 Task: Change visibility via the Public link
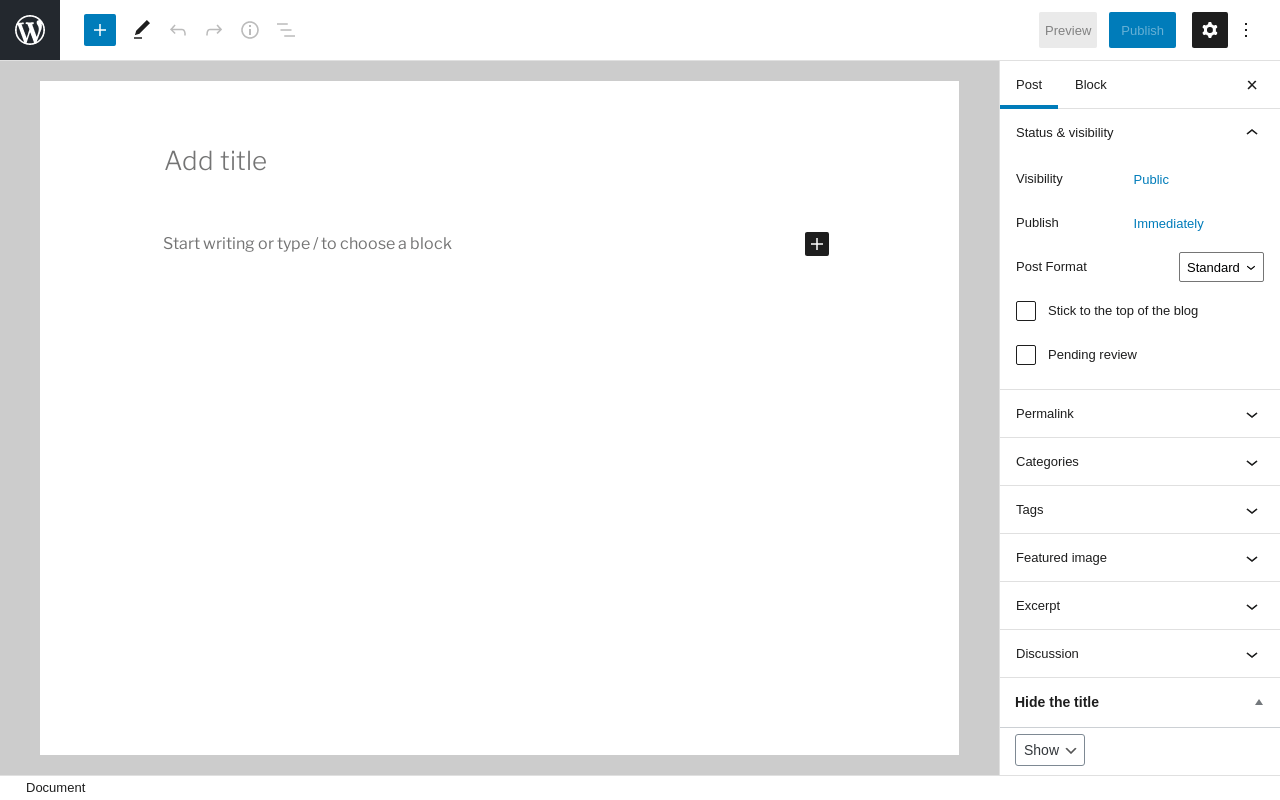[1151, 180]
